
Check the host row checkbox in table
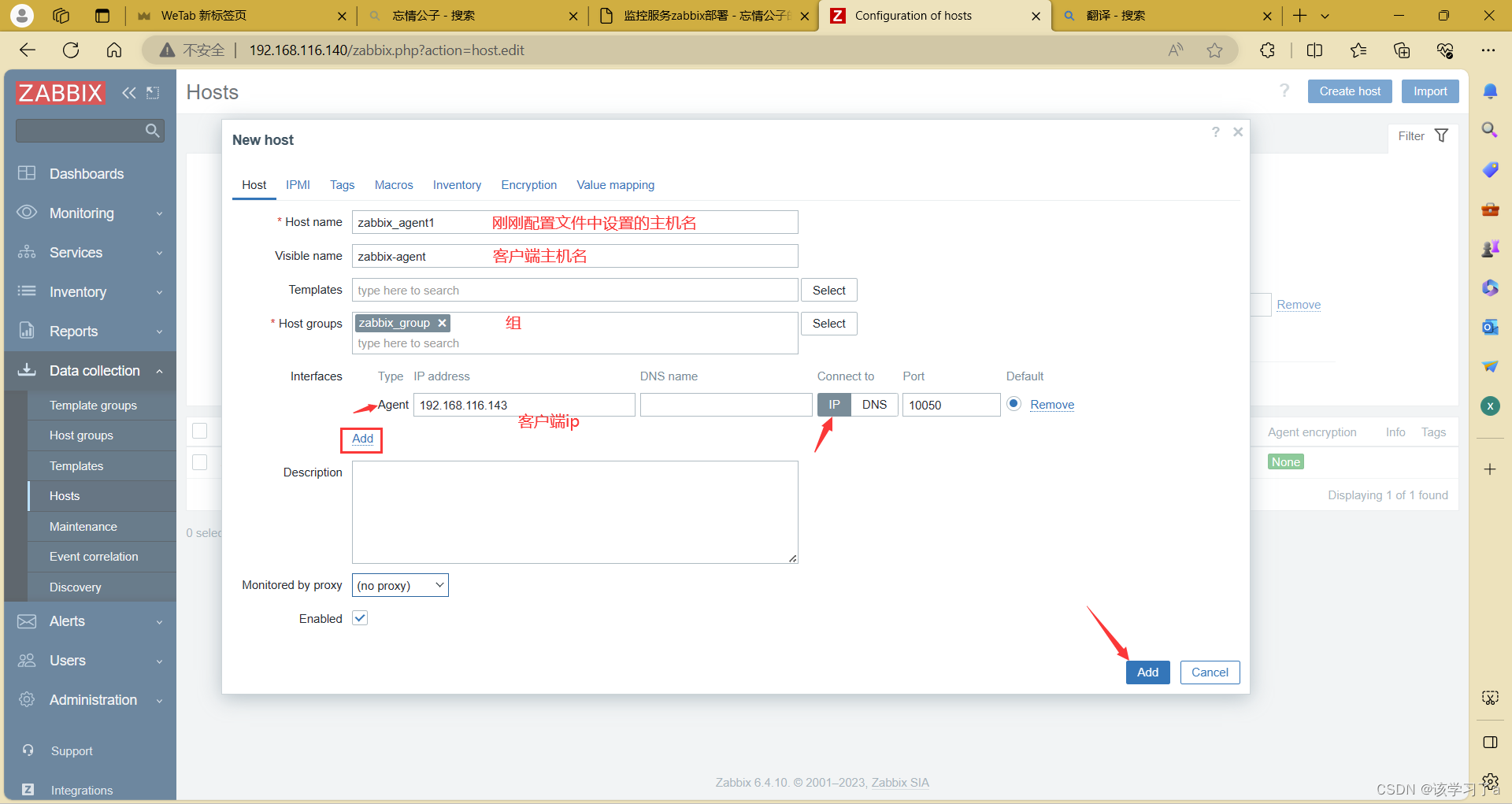pos(200,462)
